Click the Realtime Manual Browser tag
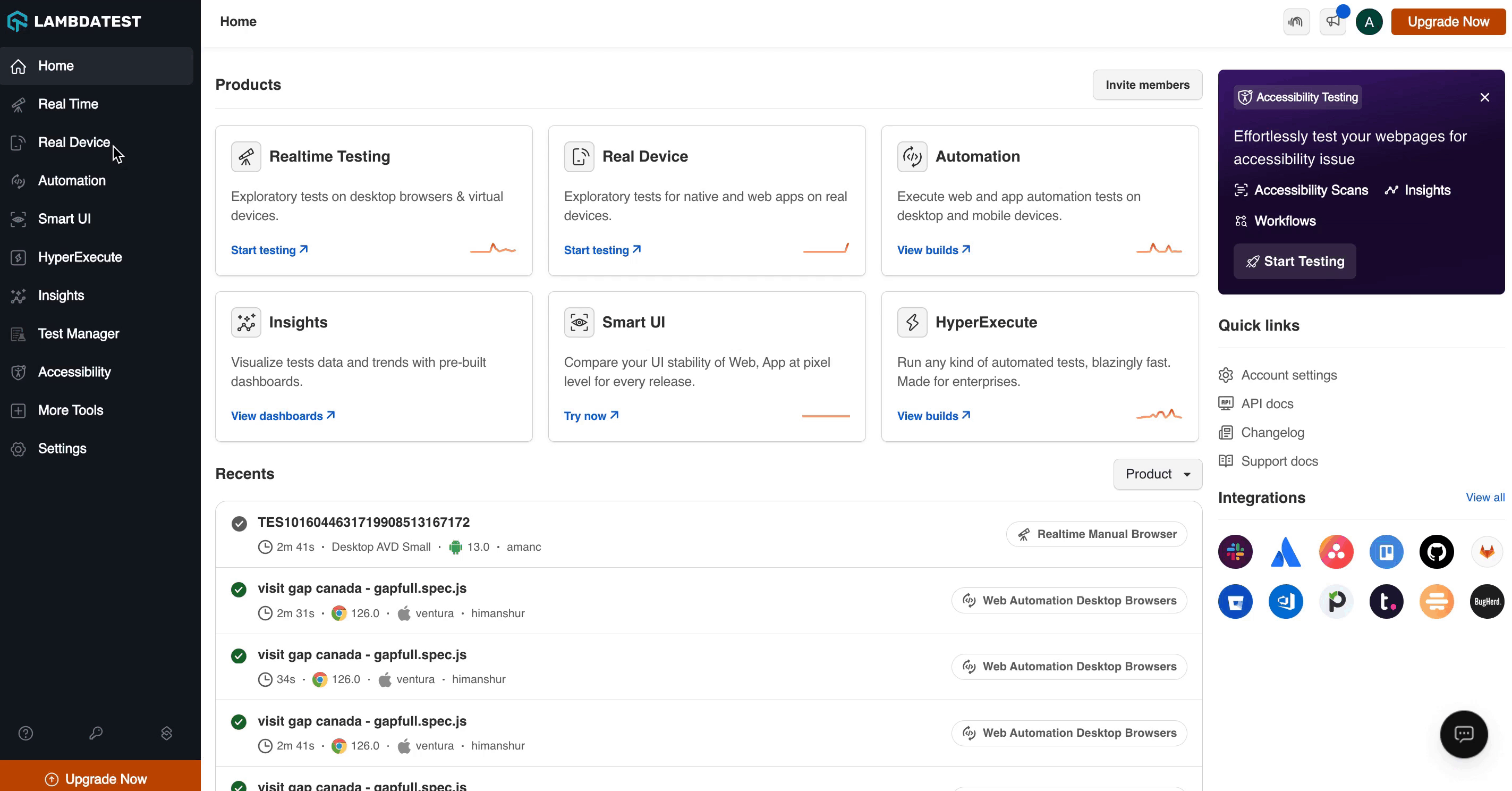The height and width of the screenshot is (791, 1512). point(1097,534)
